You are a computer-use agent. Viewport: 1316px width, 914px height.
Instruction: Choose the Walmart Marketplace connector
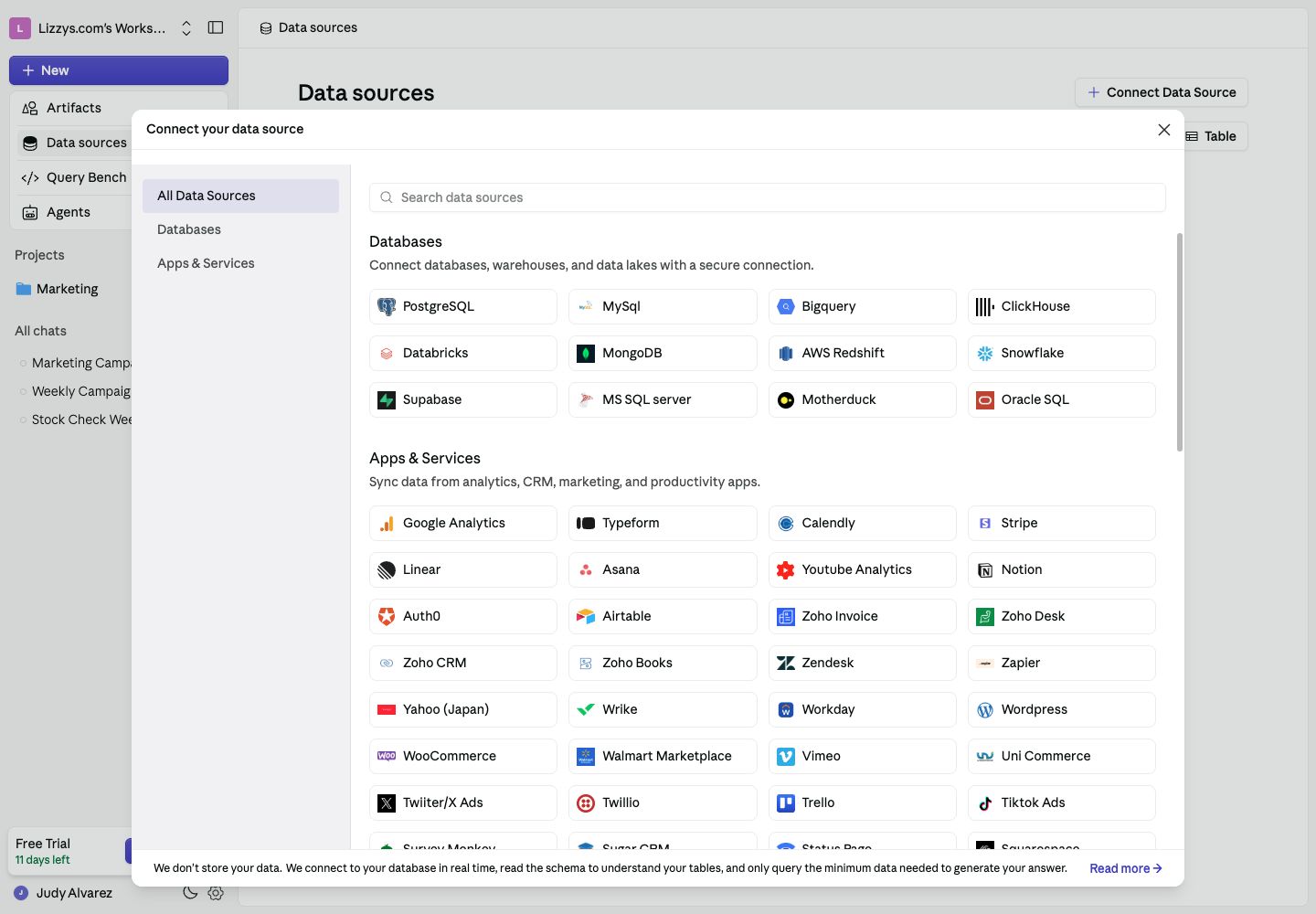pos(663,757)
